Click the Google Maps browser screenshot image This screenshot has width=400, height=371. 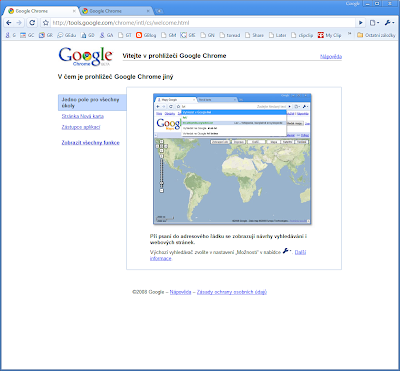coord(232,159)
